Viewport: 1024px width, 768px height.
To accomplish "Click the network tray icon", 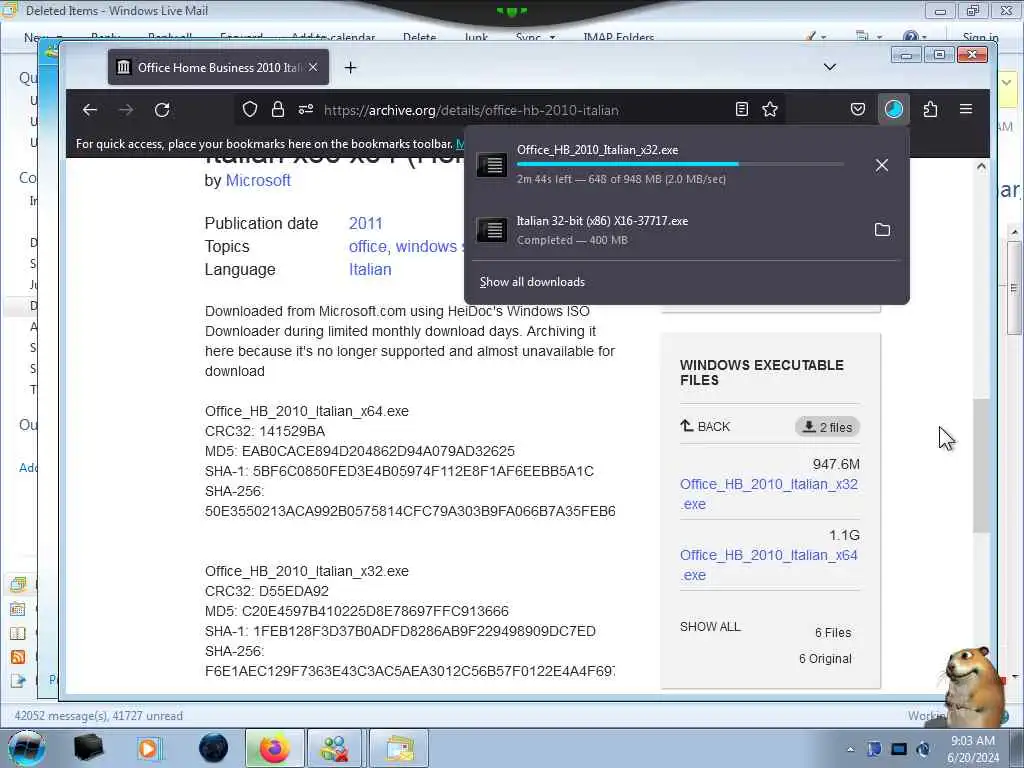I will pos(899,749).
